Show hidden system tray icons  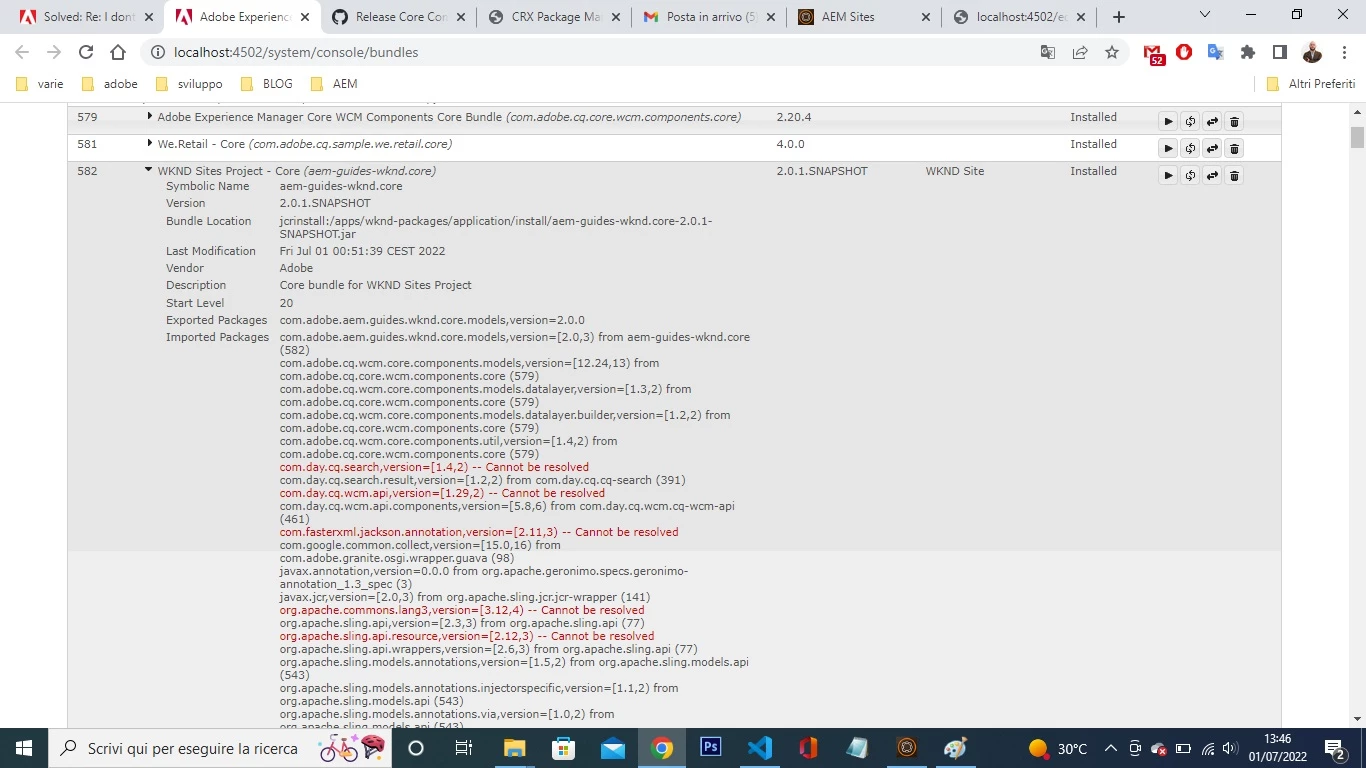pyautogui.click(x=1111, y=748)
